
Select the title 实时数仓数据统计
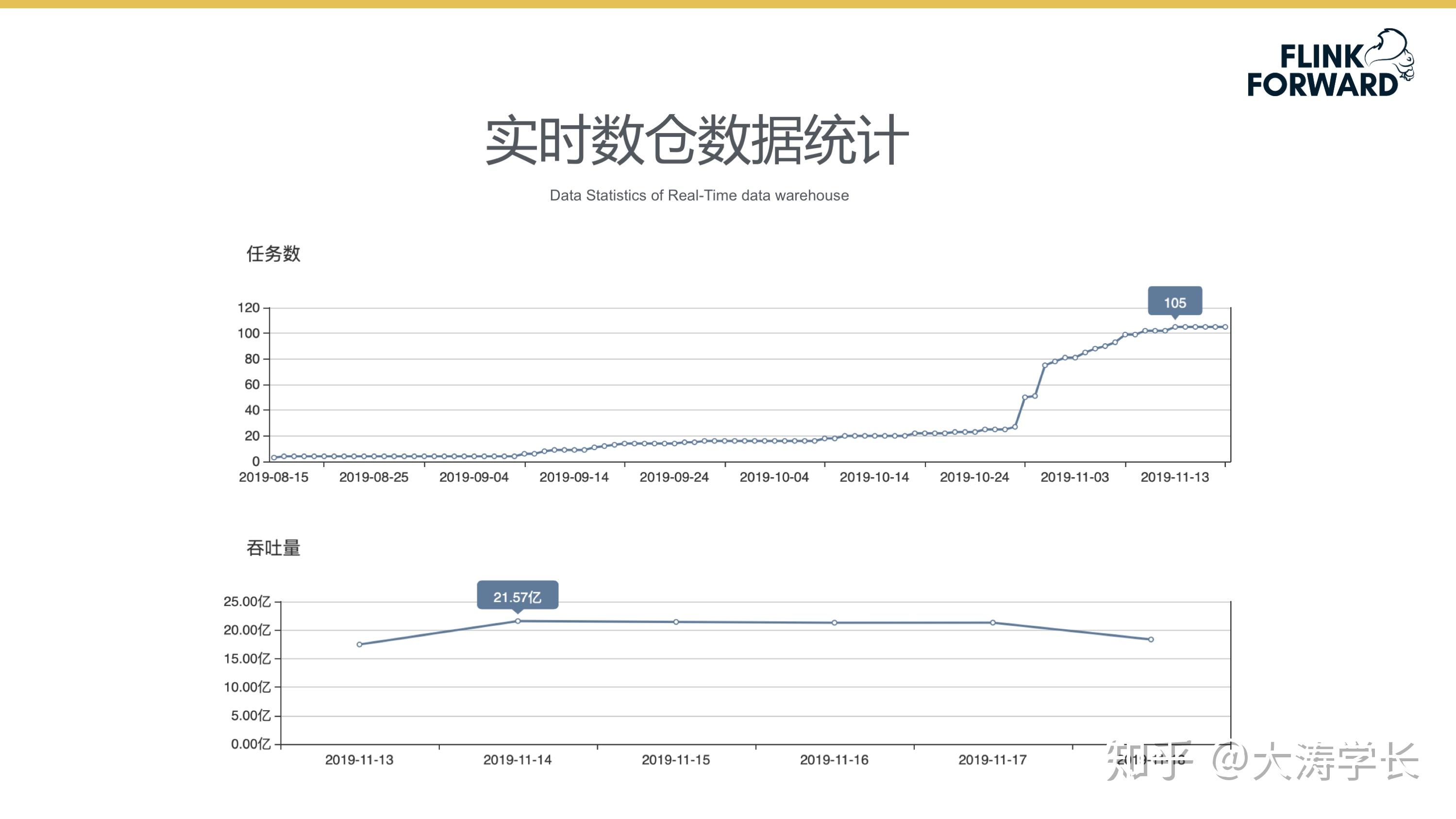pyautogui.click(x=698, y=140)
